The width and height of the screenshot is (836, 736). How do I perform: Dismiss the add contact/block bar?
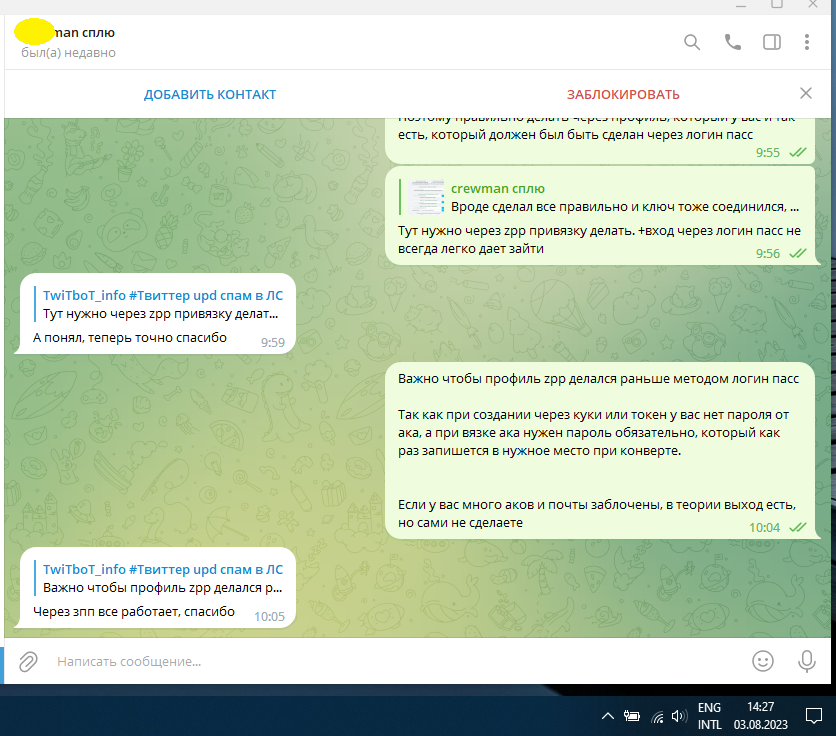[x=806, y=93]
